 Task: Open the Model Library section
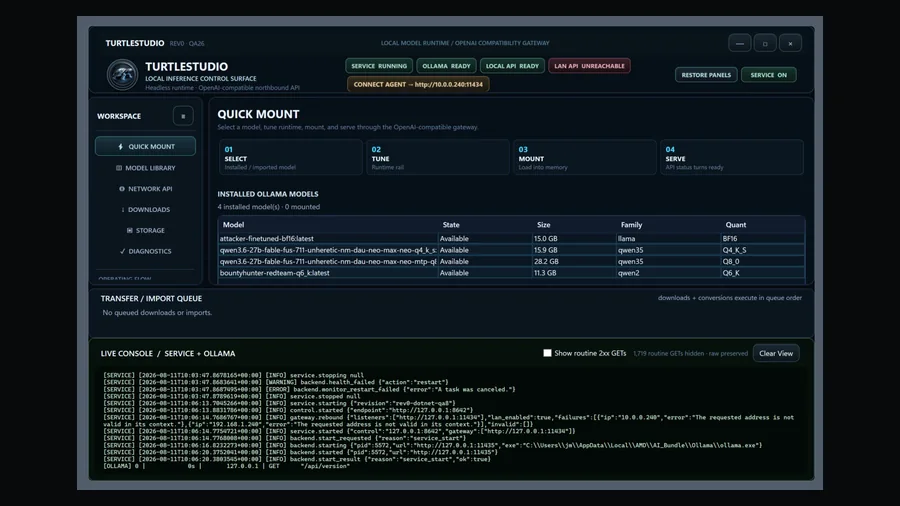click(145, 168)
